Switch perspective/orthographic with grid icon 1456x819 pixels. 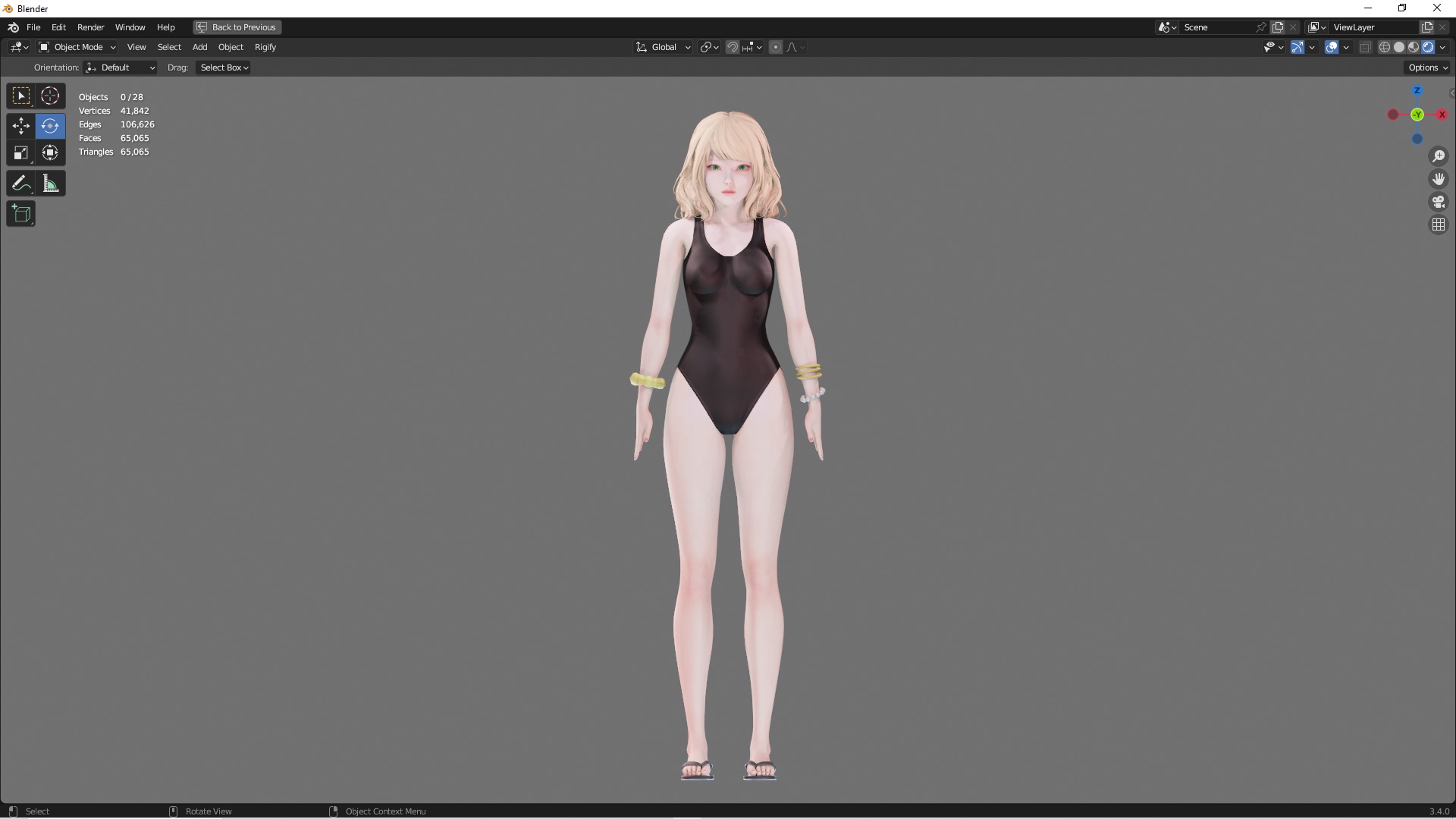pos(1439,224)
